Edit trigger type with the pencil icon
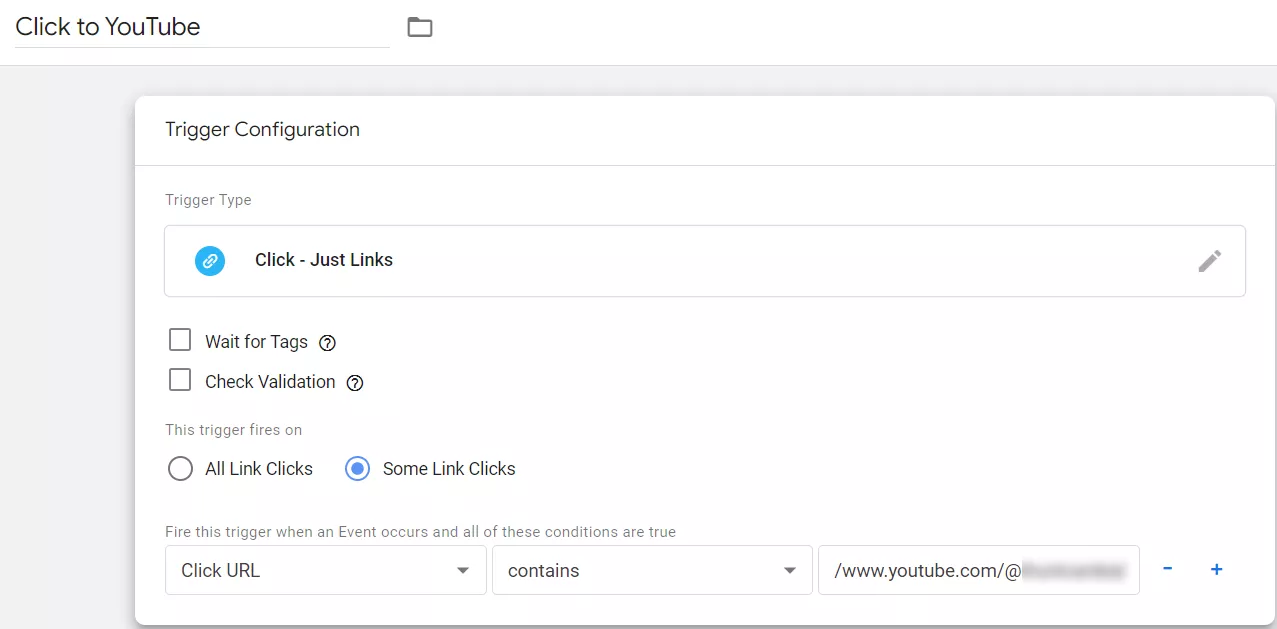Viewport: 1277px width, 629px height. click(1210, 261)
